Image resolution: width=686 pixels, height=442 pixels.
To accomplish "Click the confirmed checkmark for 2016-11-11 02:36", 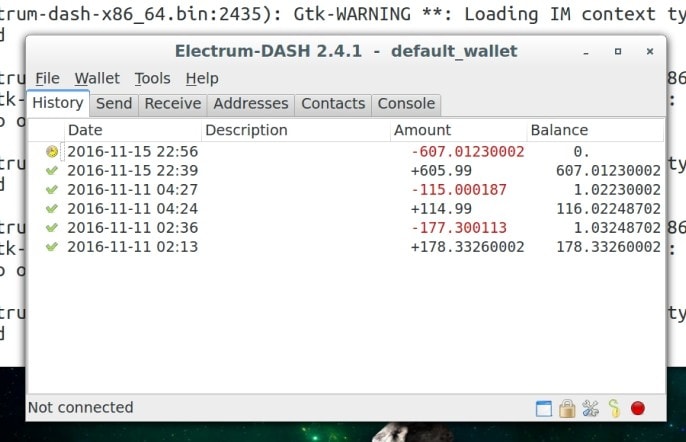I will pos(52,228).
